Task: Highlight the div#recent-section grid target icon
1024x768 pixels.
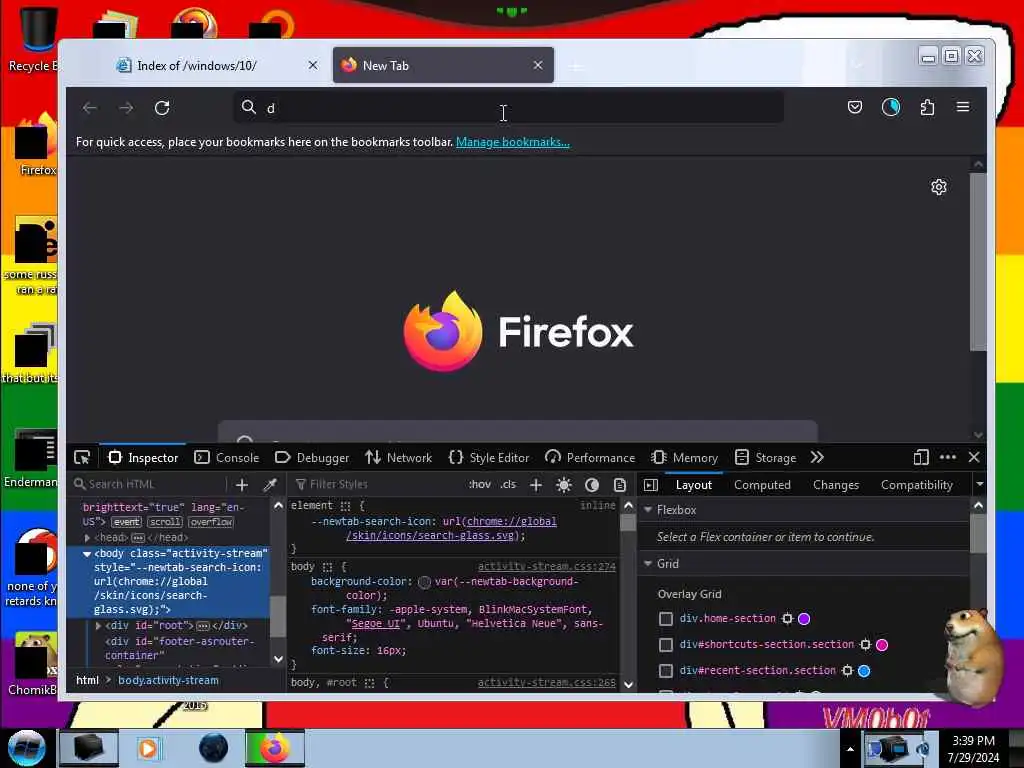Action: point(847,671)
